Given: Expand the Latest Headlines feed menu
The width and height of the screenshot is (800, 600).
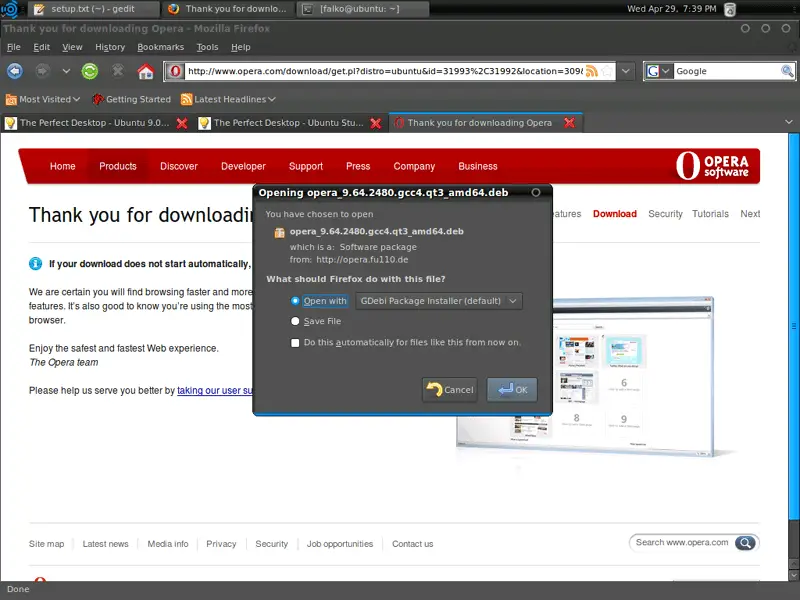Looking at the screenshot, I should click(x=228, y=99).
